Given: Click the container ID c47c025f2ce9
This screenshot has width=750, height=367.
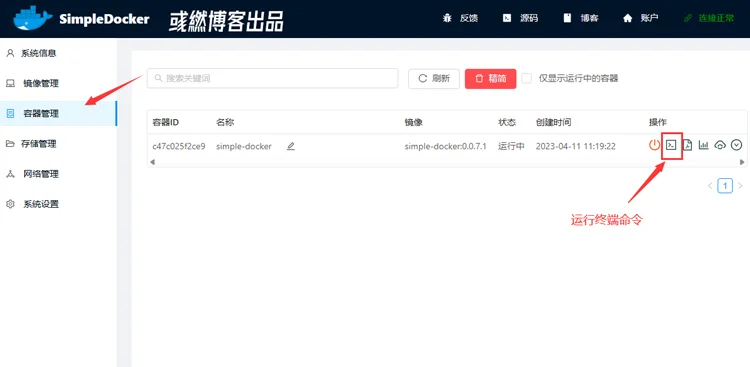Looking at the screenshot, I should click(179, 146).
